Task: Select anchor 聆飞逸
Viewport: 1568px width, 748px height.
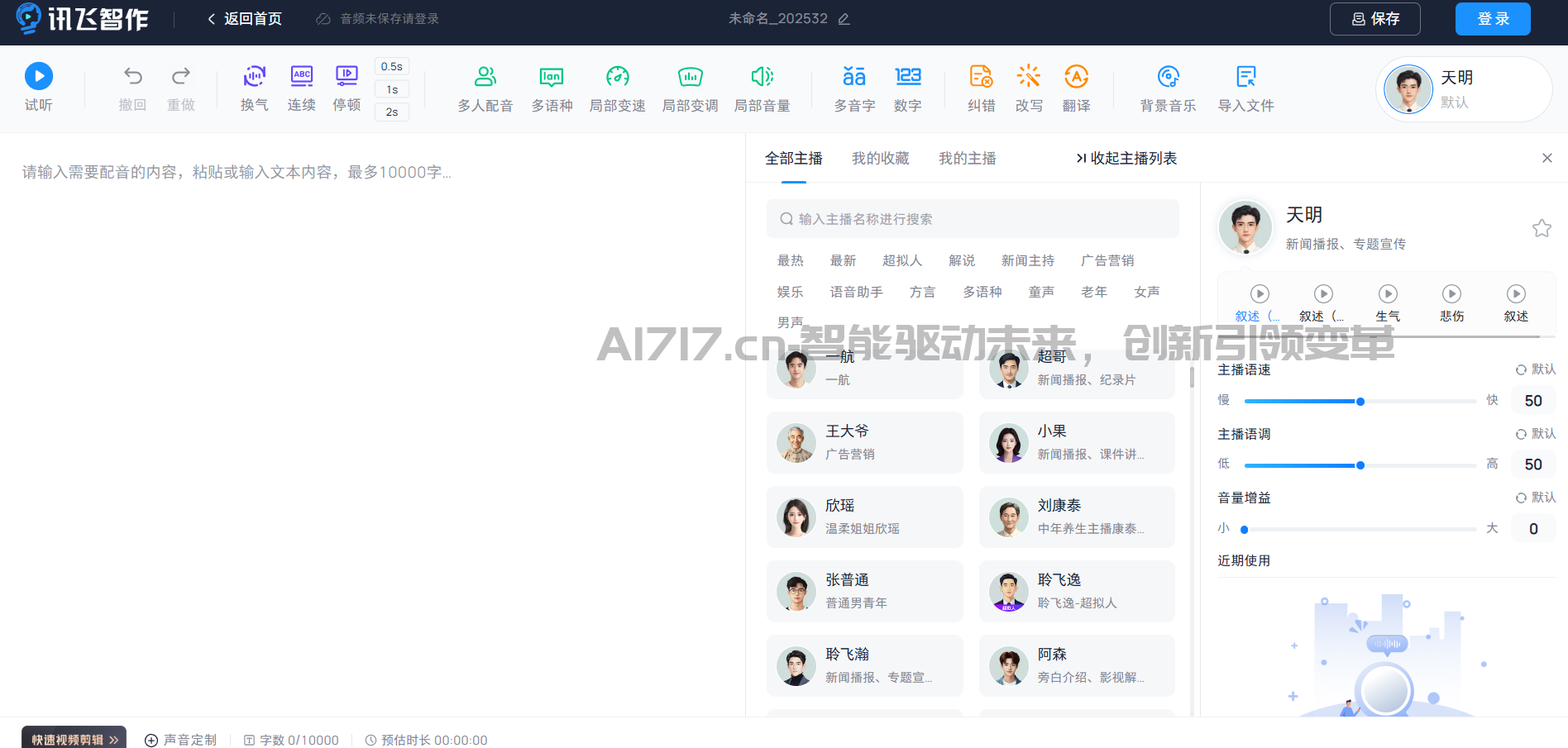Action: [x=1077, y=591]
